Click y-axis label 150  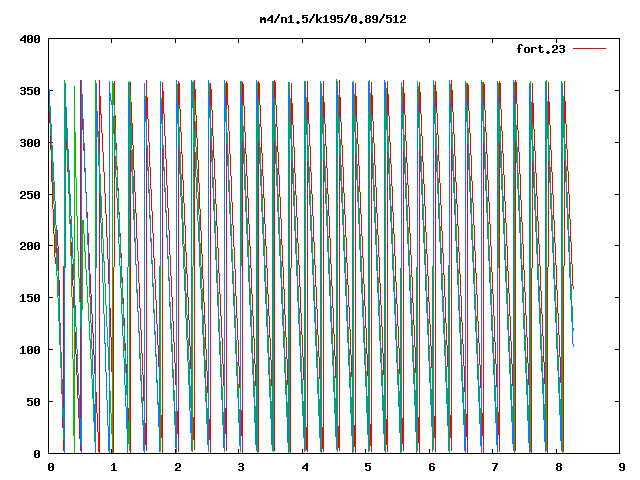30,298
